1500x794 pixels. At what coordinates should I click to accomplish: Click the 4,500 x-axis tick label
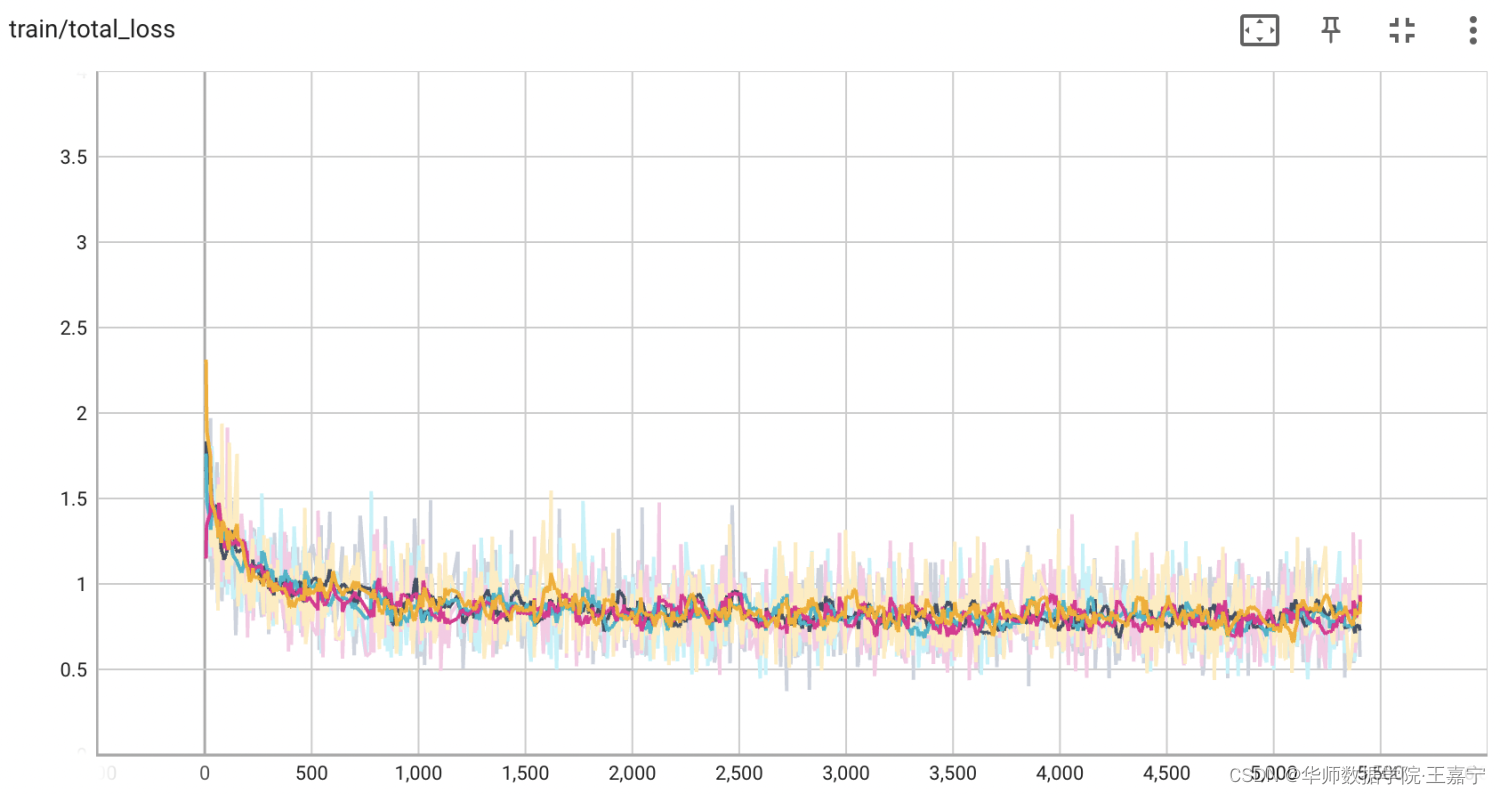point(1167,774)
